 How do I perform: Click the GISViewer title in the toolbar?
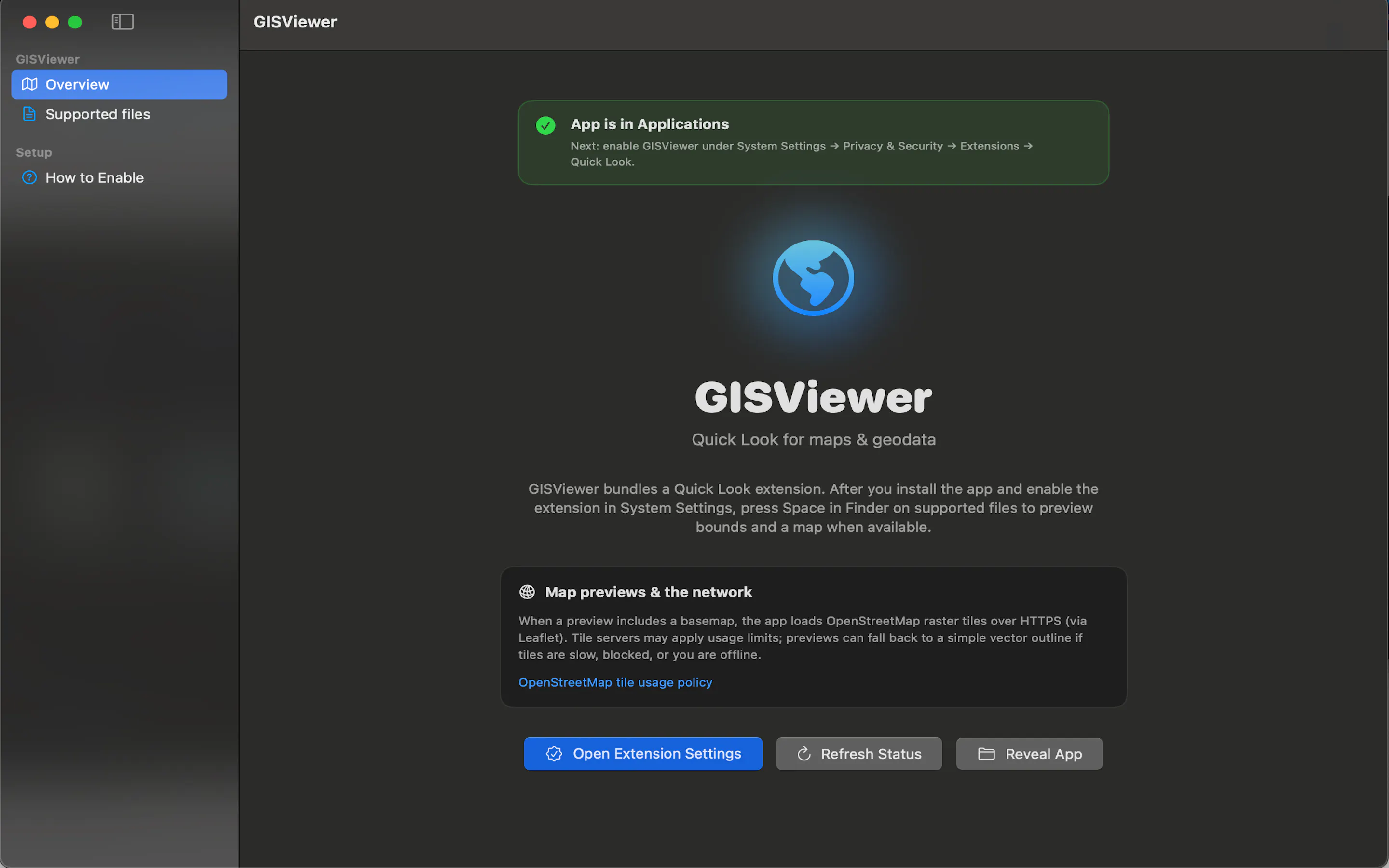pyautogui.click(x=295, y=22)
